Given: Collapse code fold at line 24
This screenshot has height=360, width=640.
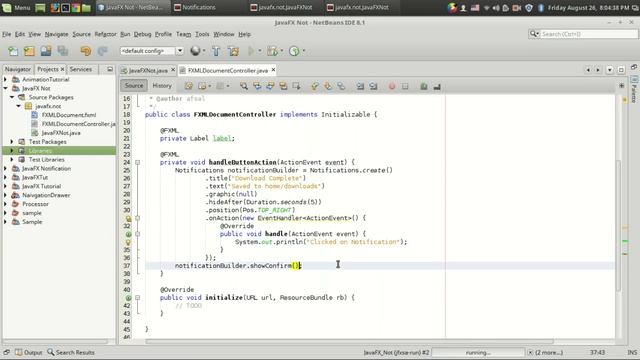Looking at the screenshot, I should pyautogui.click(x=138, y=162).
